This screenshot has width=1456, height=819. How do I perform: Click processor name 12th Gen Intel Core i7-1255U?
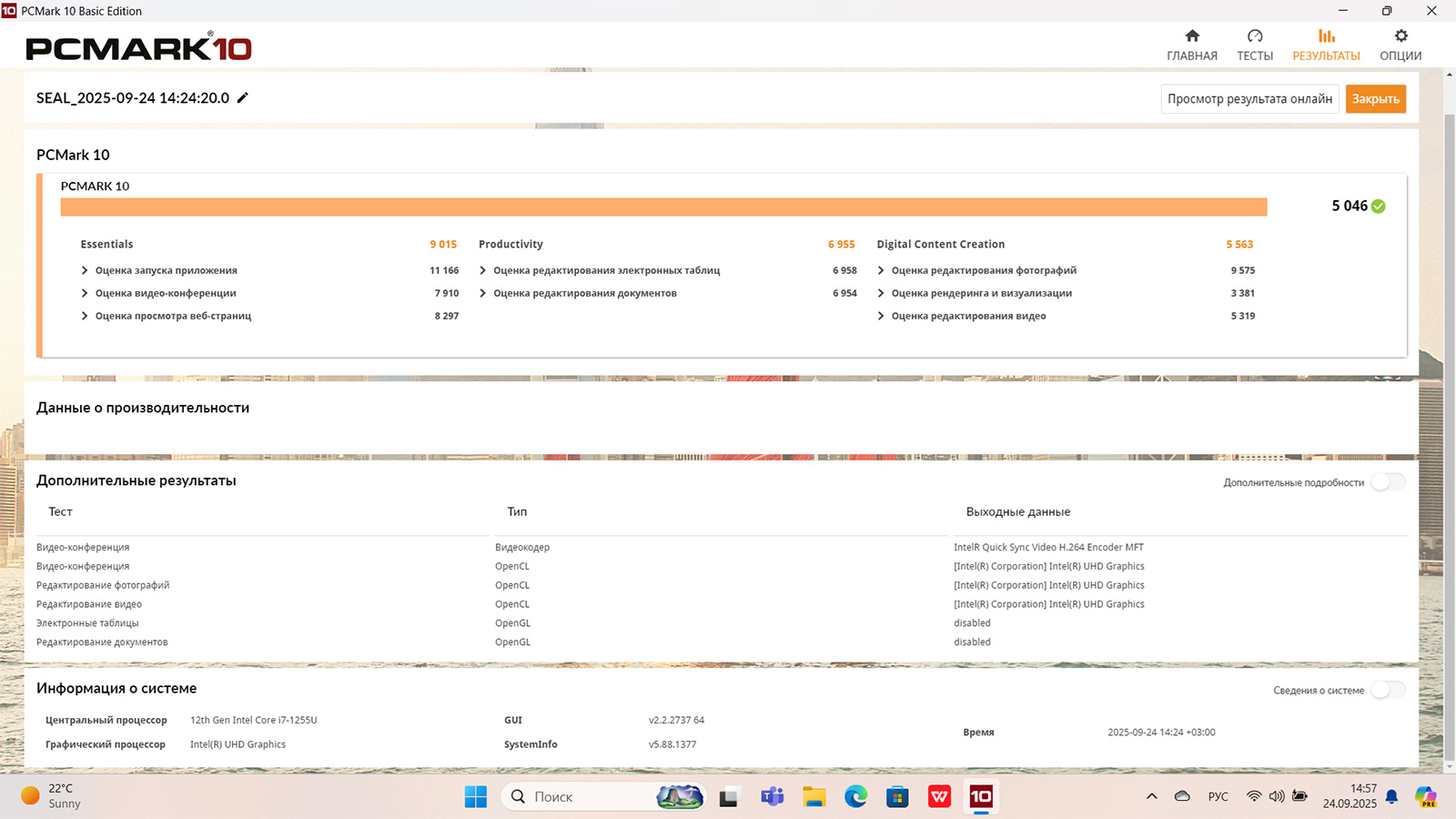point(253,720)
